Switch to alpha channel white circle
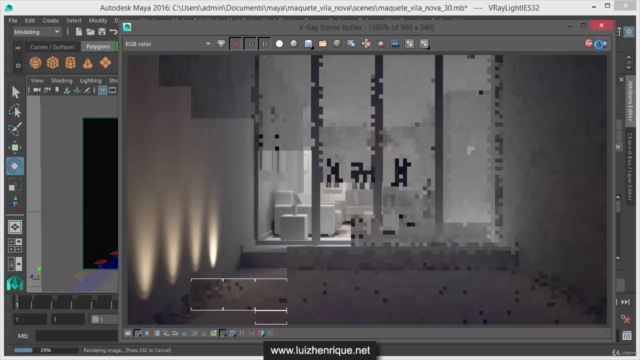The image size is (640, 360). (x=279, y=44)
